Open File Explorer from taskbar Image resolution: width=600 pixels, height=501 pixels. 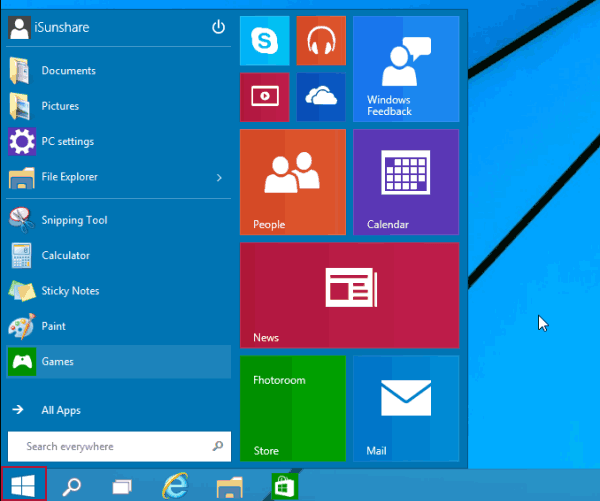click(x=230, y=487)
